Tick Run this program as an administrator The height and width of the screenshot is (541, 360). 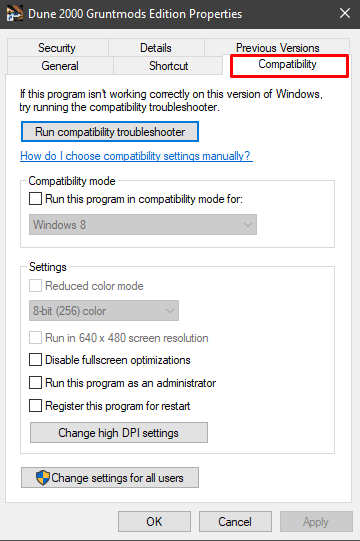point(35,383)
